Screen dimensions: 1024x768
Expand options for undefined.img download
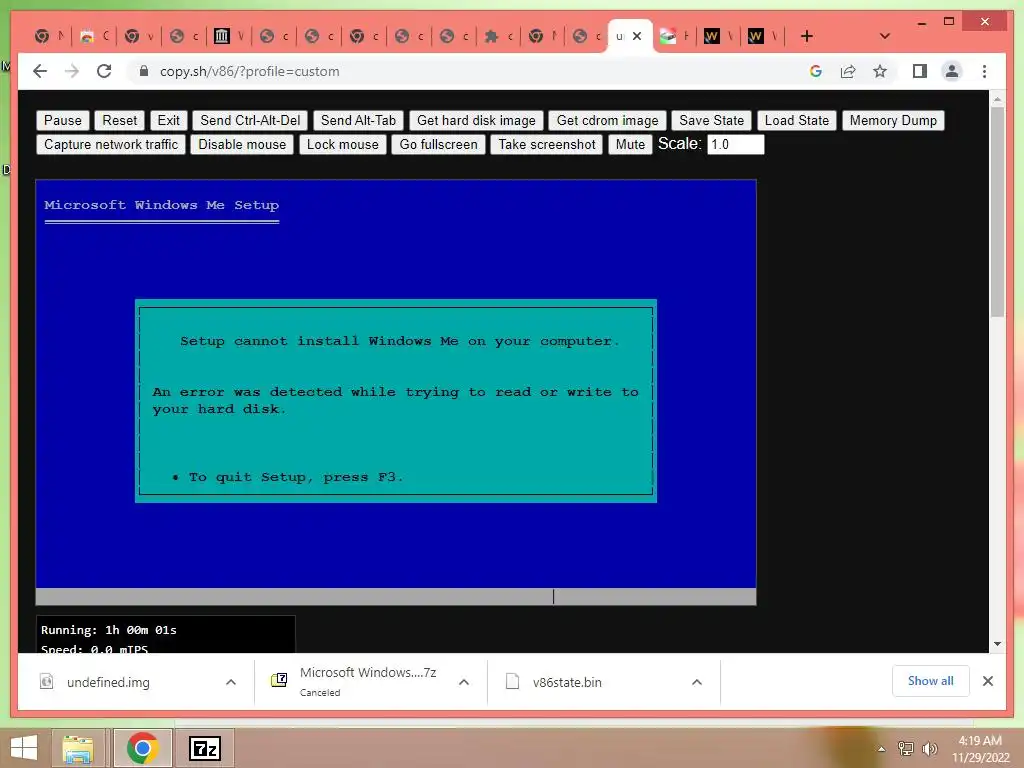pos(231,682)
